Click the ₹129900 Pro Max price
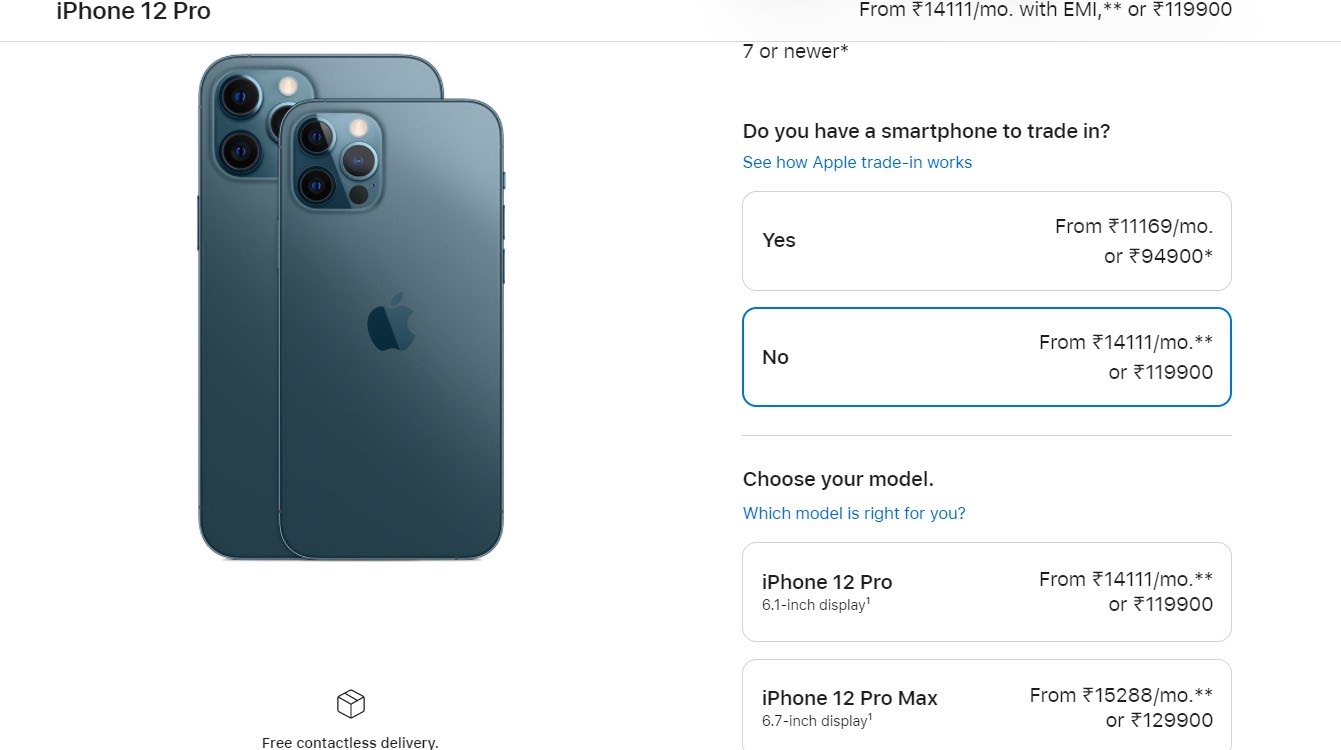 click(x=1172, y=720)
